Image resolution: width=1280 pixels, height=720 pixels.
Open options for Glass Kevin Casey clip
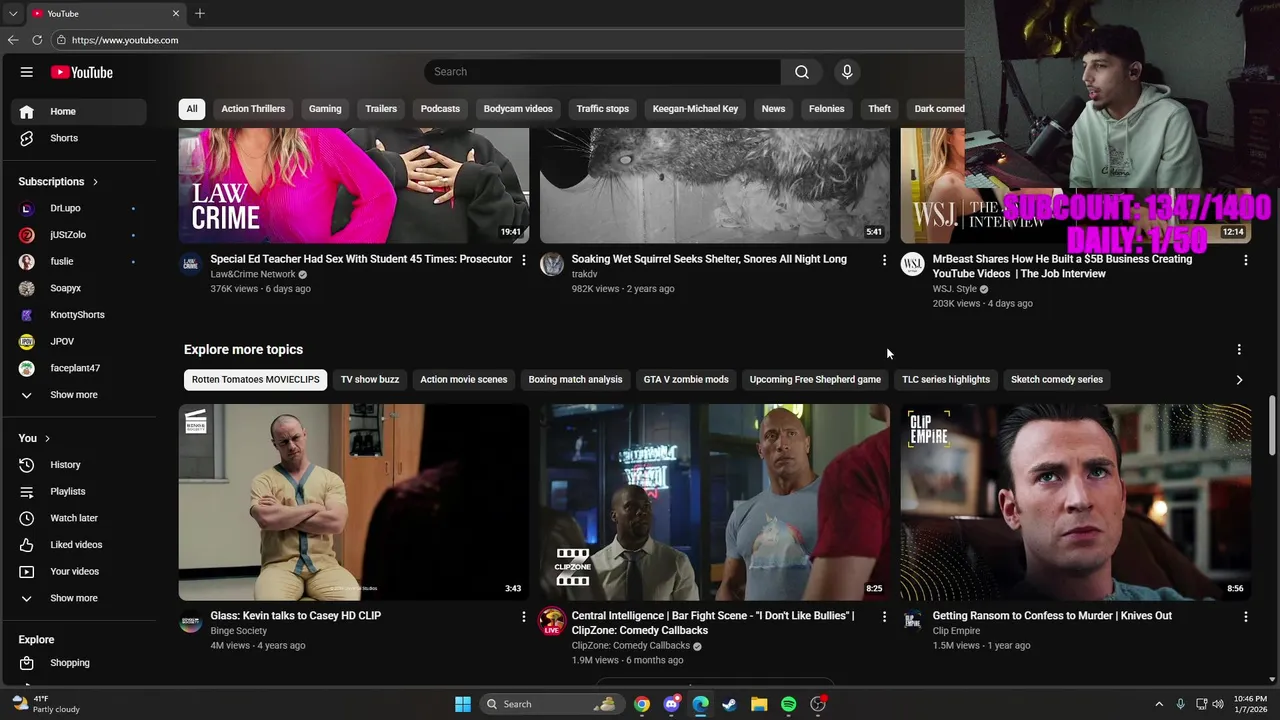click(x=523, y=617)
